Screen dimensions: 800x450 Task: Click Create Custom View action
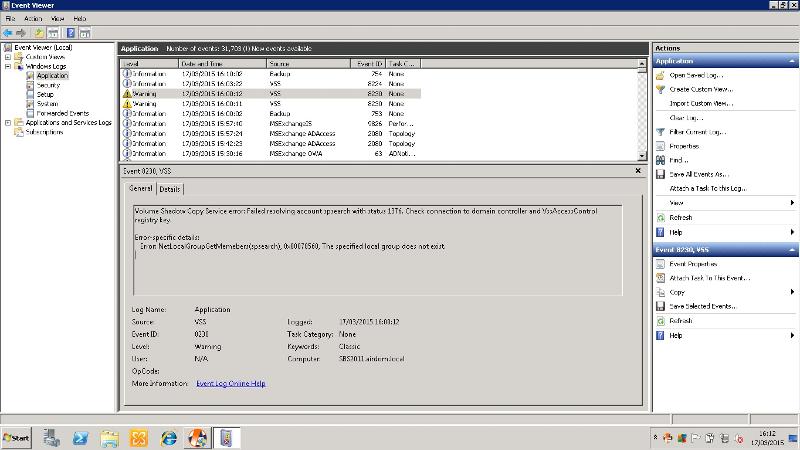pyautogui.click(x=701, y=89)
